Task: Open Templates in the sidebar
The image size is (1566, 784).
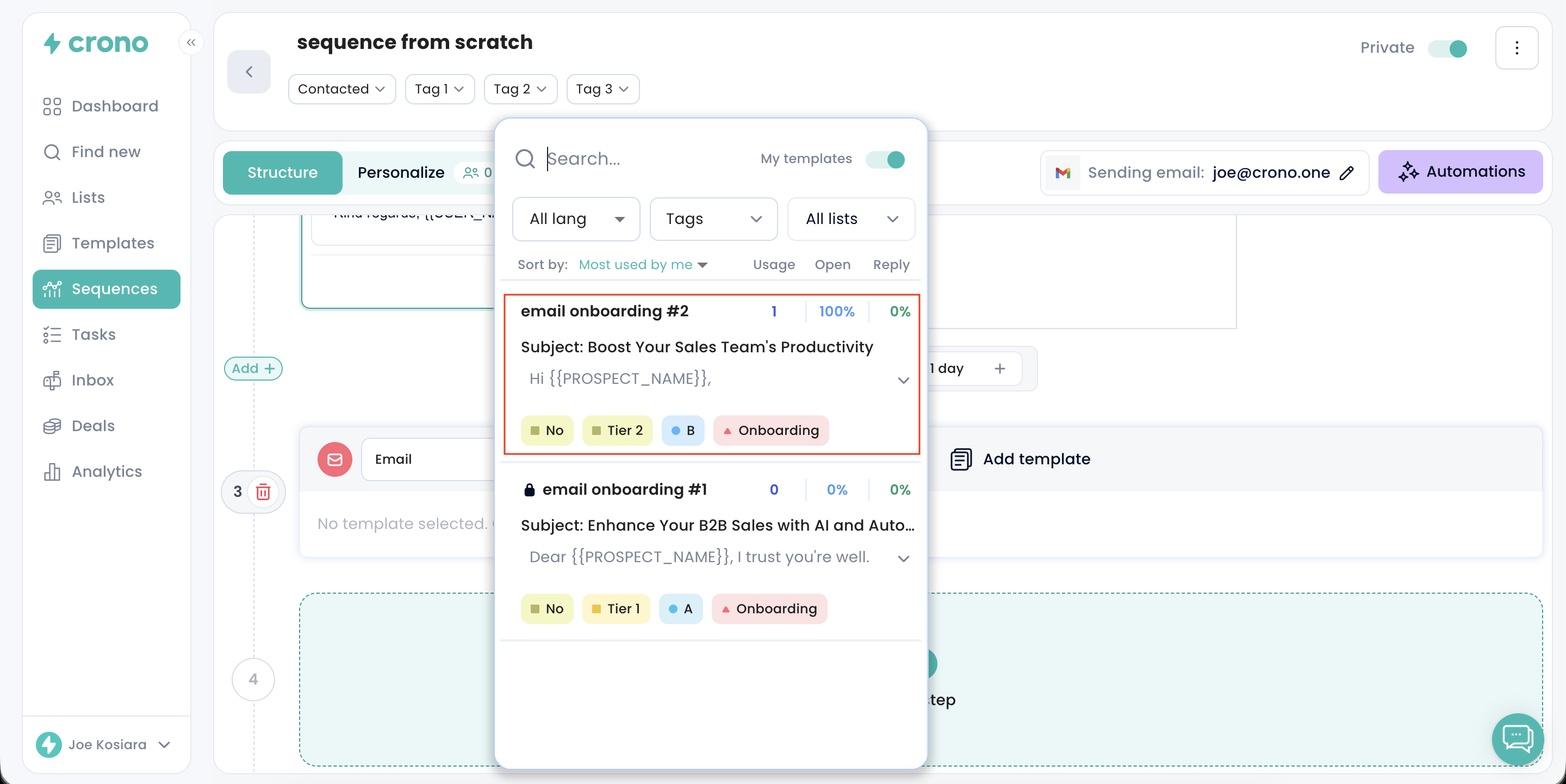Action: (x=113, y=243)
